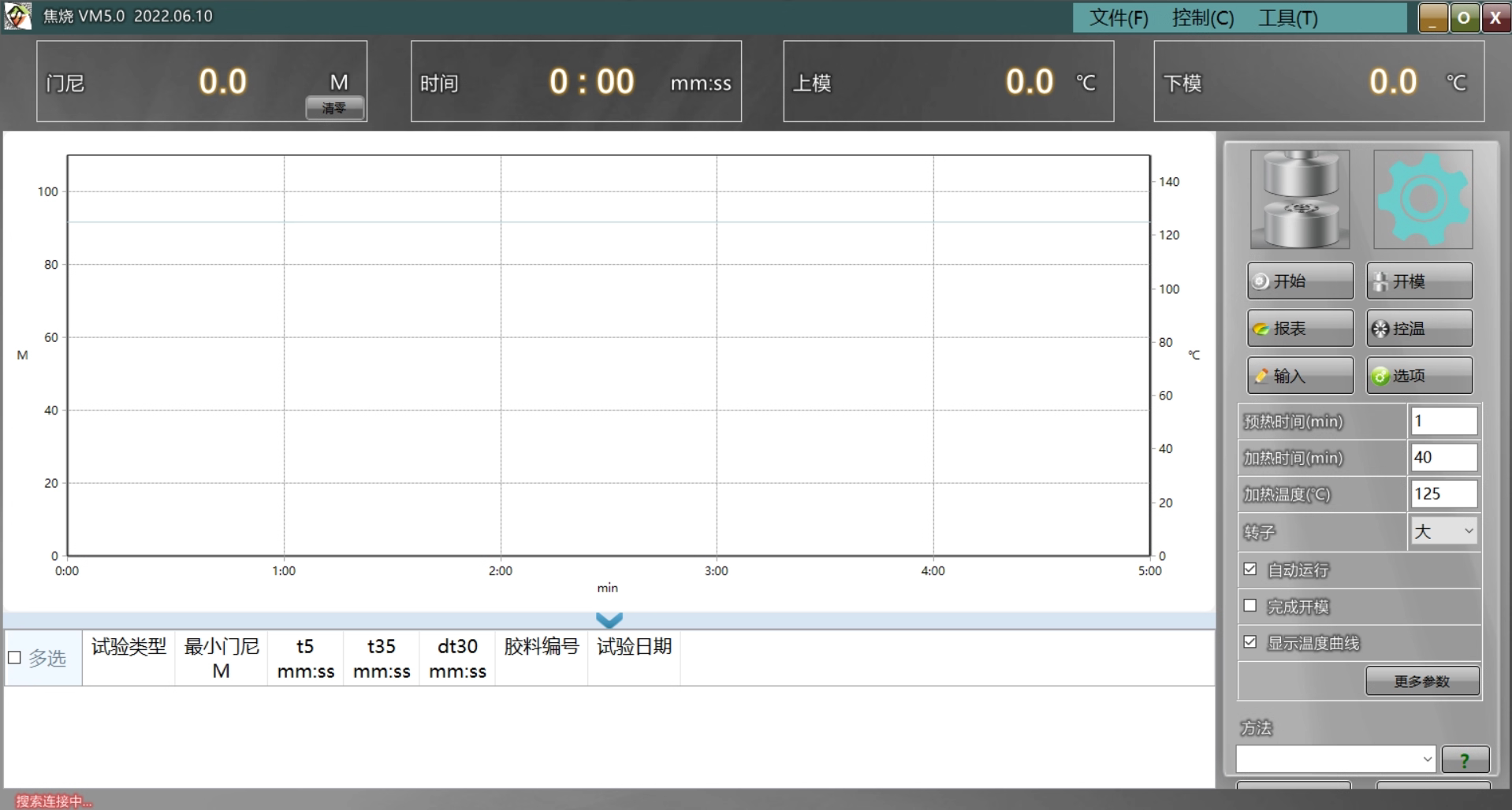Open the 报表 report button

point(1300,329)
